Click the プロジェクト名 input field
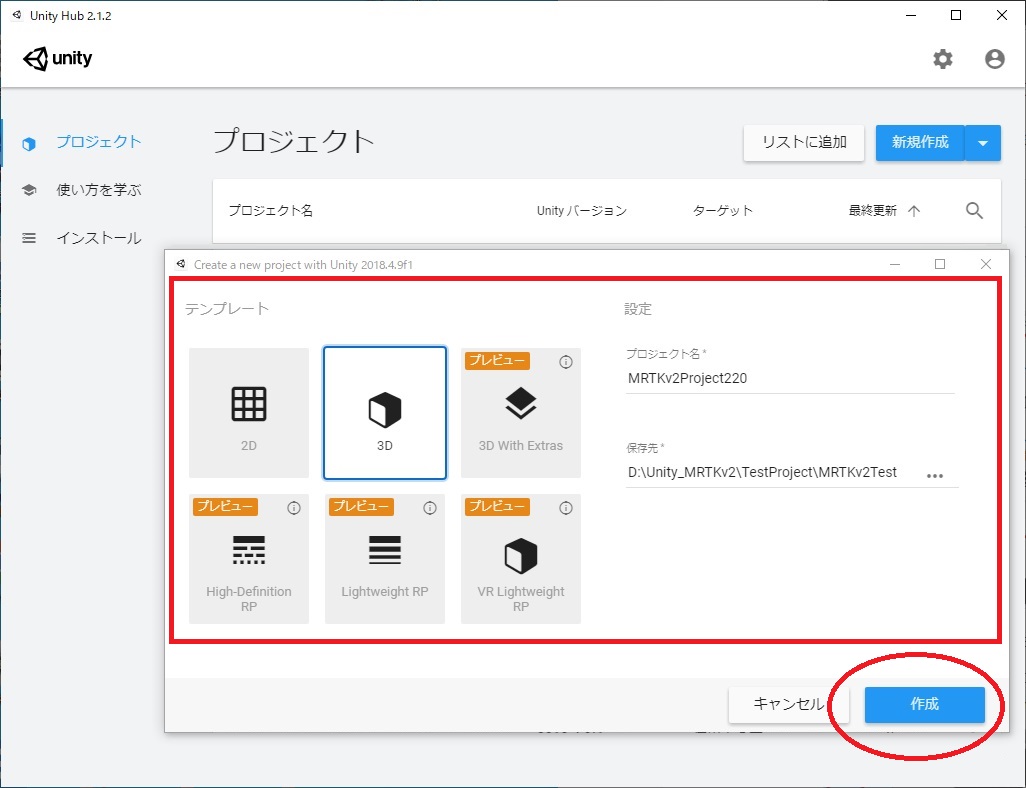The height and width of the screenshot is (788, 1026). (x=790, y=378)
